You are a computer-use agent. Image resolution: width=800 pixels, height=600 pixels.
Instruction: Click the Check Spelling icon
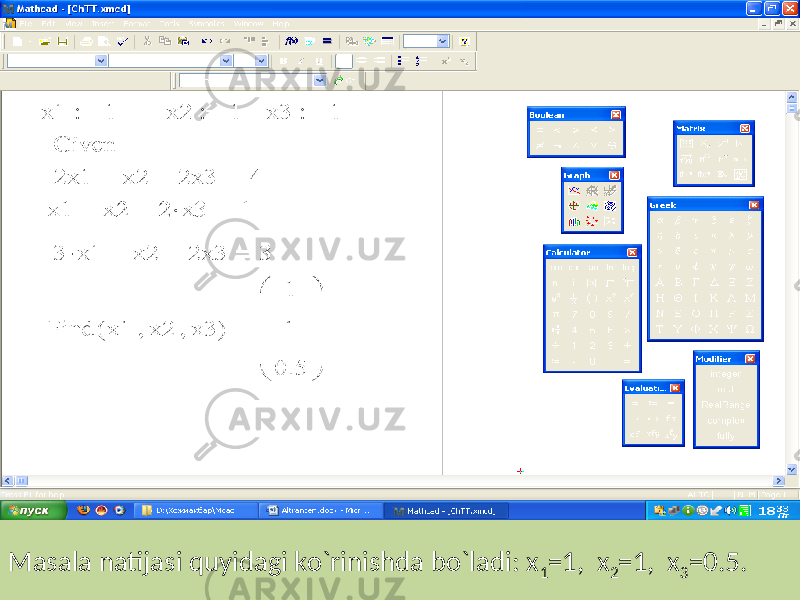coord(122,41)
